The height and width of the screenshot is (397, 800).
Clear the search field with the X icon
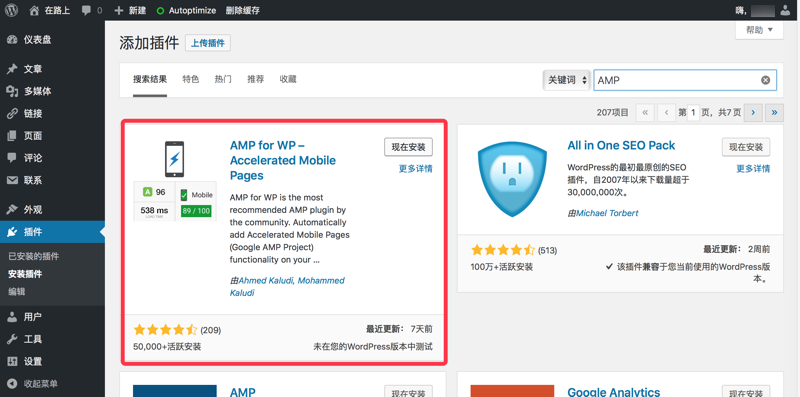pyautogui.click(x=765, y=80)
